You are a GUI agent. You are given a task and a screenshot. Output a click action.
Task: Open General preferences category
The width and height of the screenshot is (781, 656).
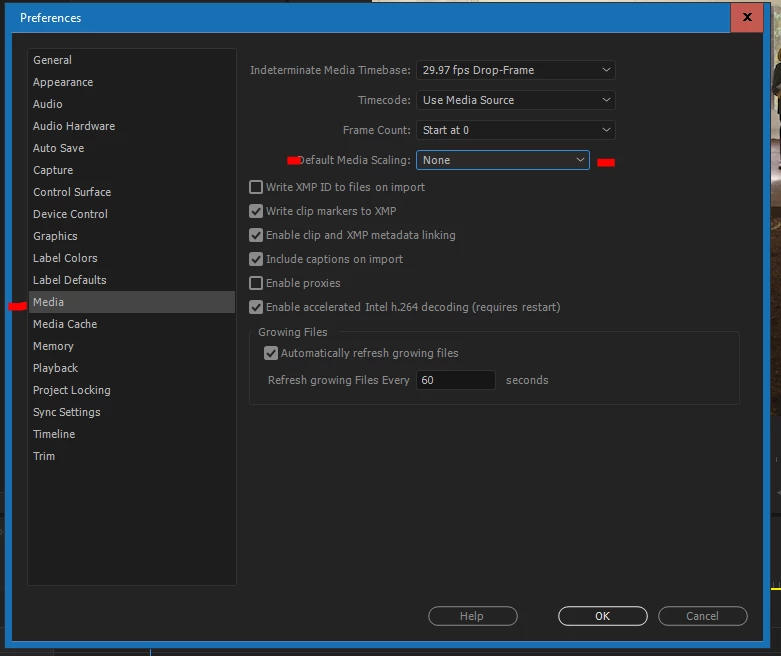131,60
